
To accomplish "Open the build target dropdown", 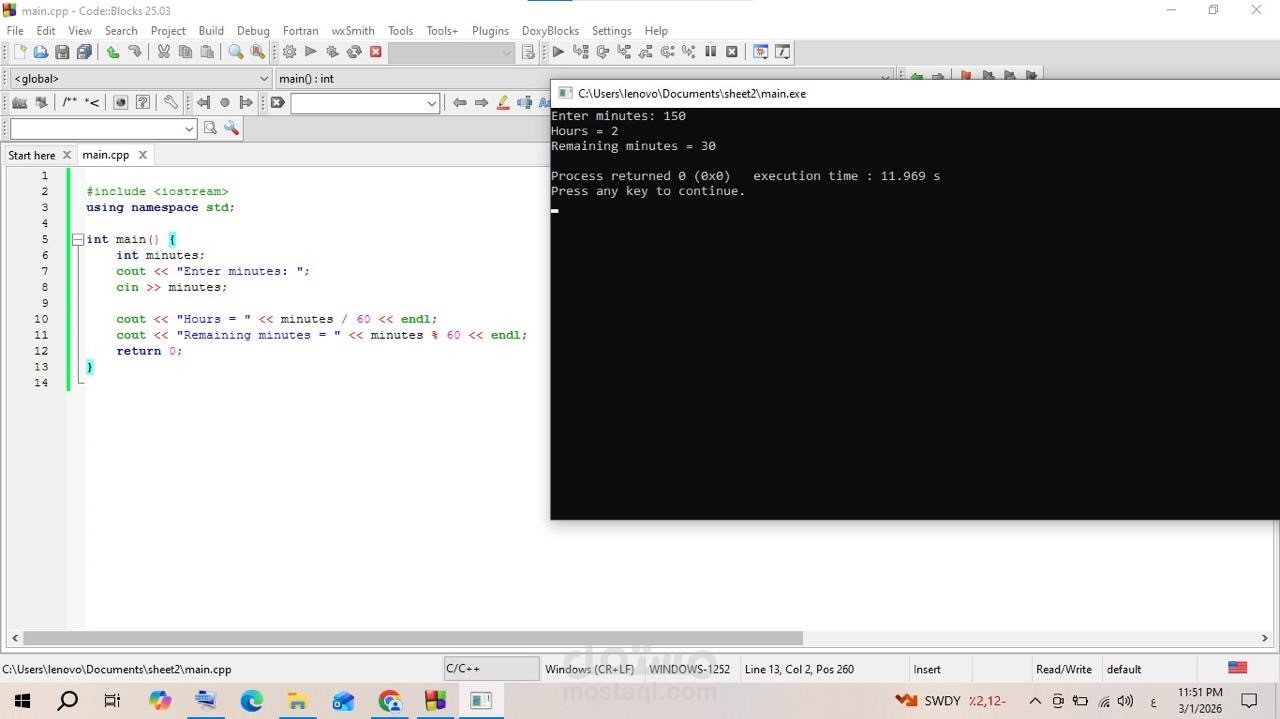I will tap(506, 52).
